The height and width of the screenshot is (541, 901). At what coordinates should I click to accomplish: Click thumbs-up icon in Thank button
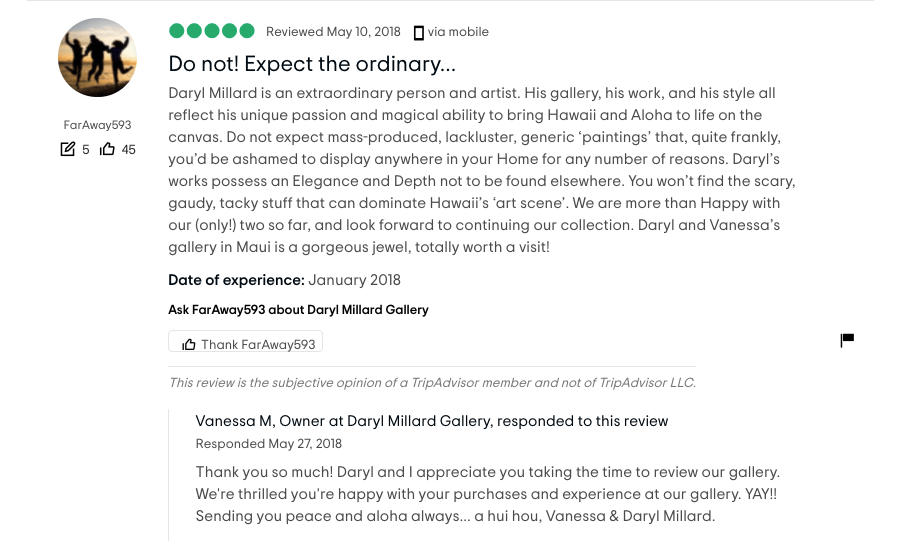point(189,345)
